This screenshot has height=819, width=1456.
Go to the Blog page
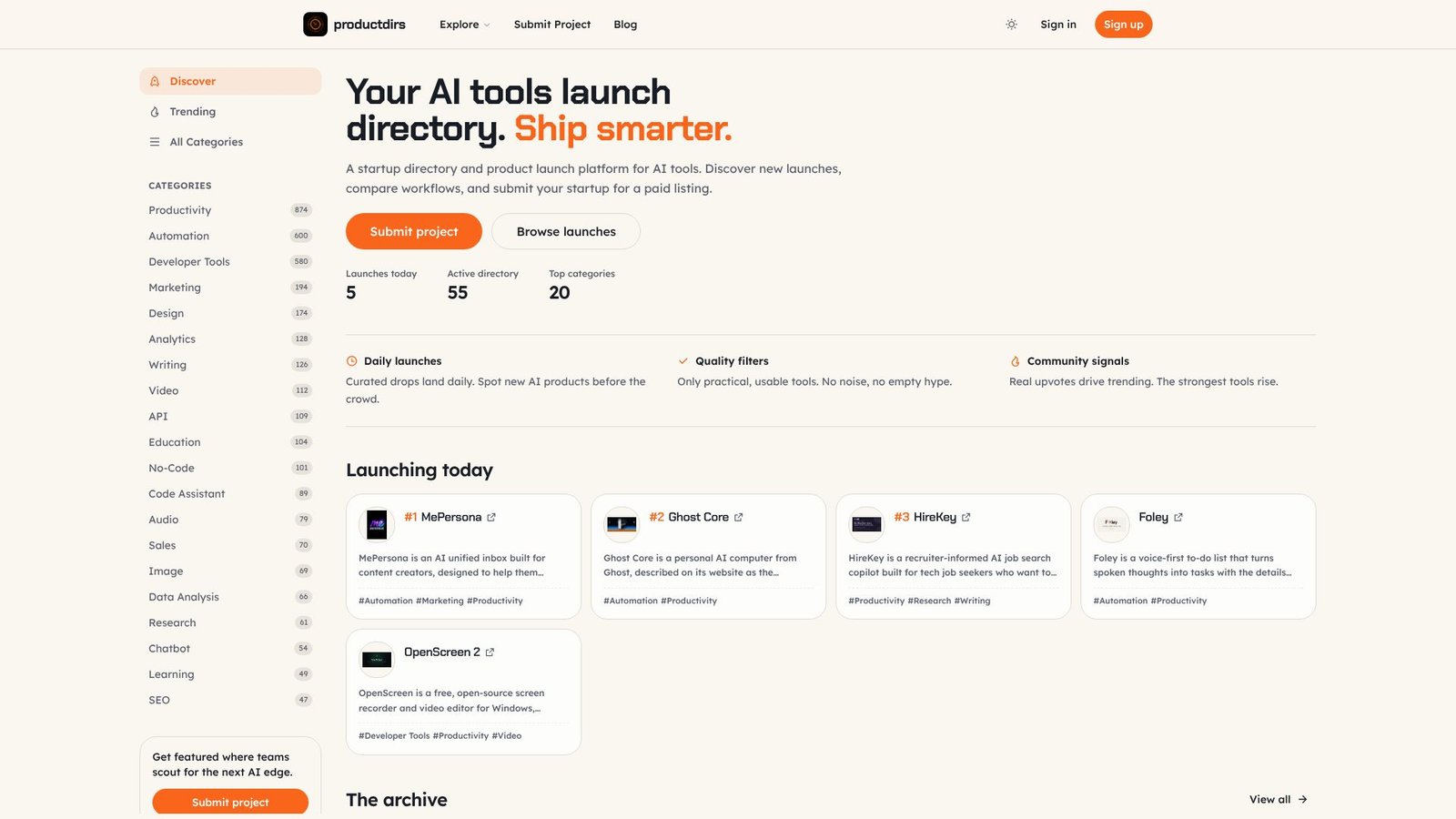625,25
